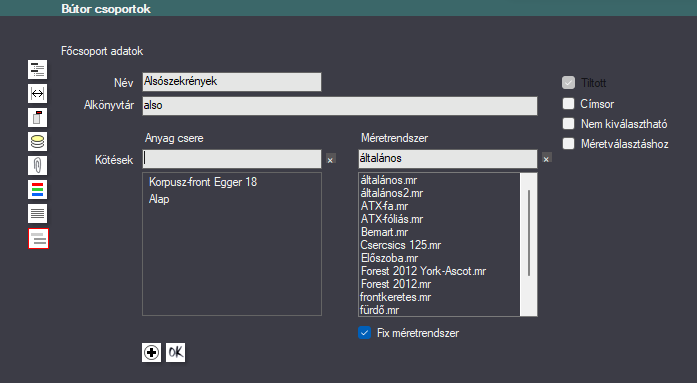Select általános2.mr in the list

pos(392,193)
